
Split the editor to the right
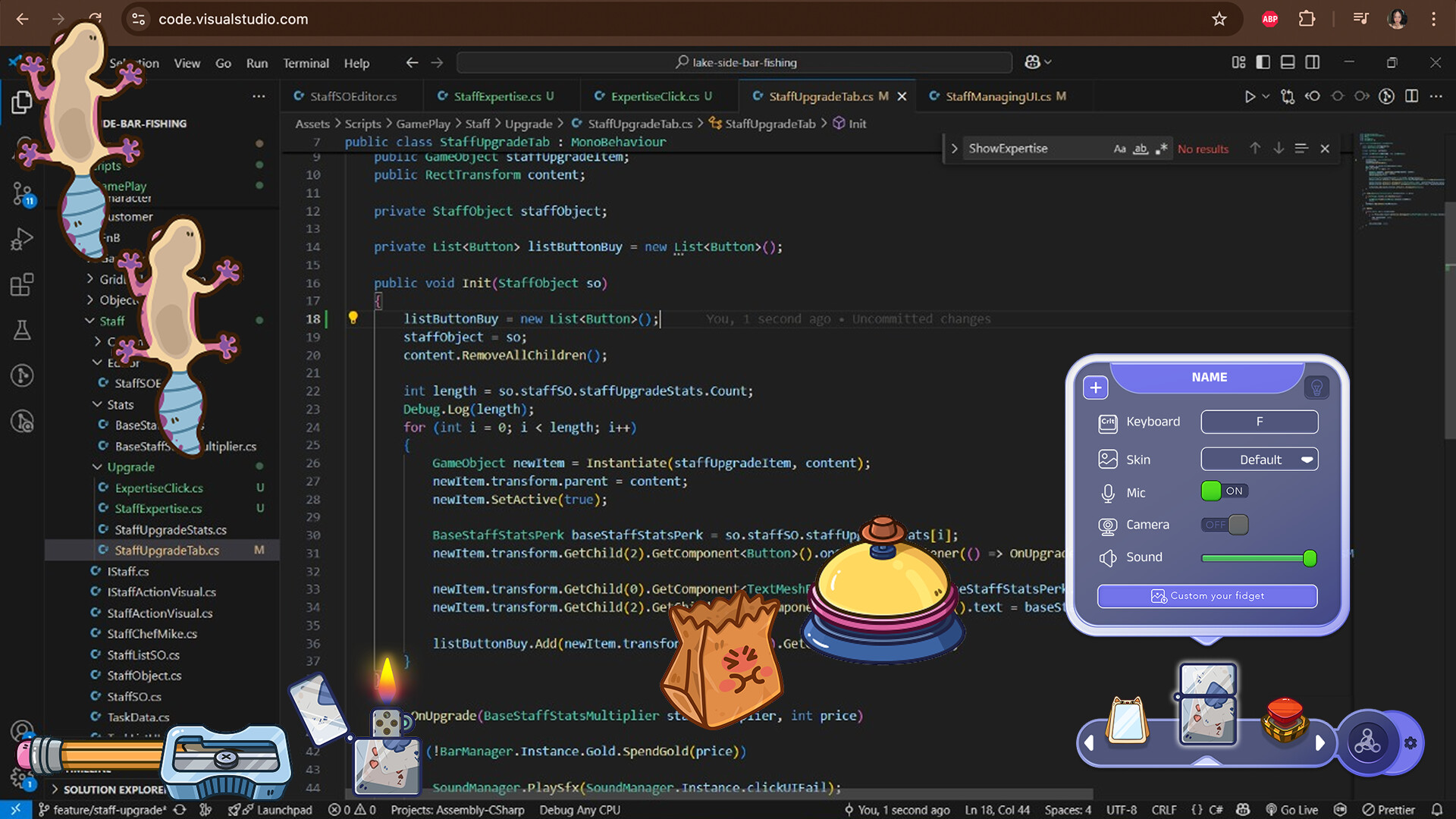click(1411, 96)
